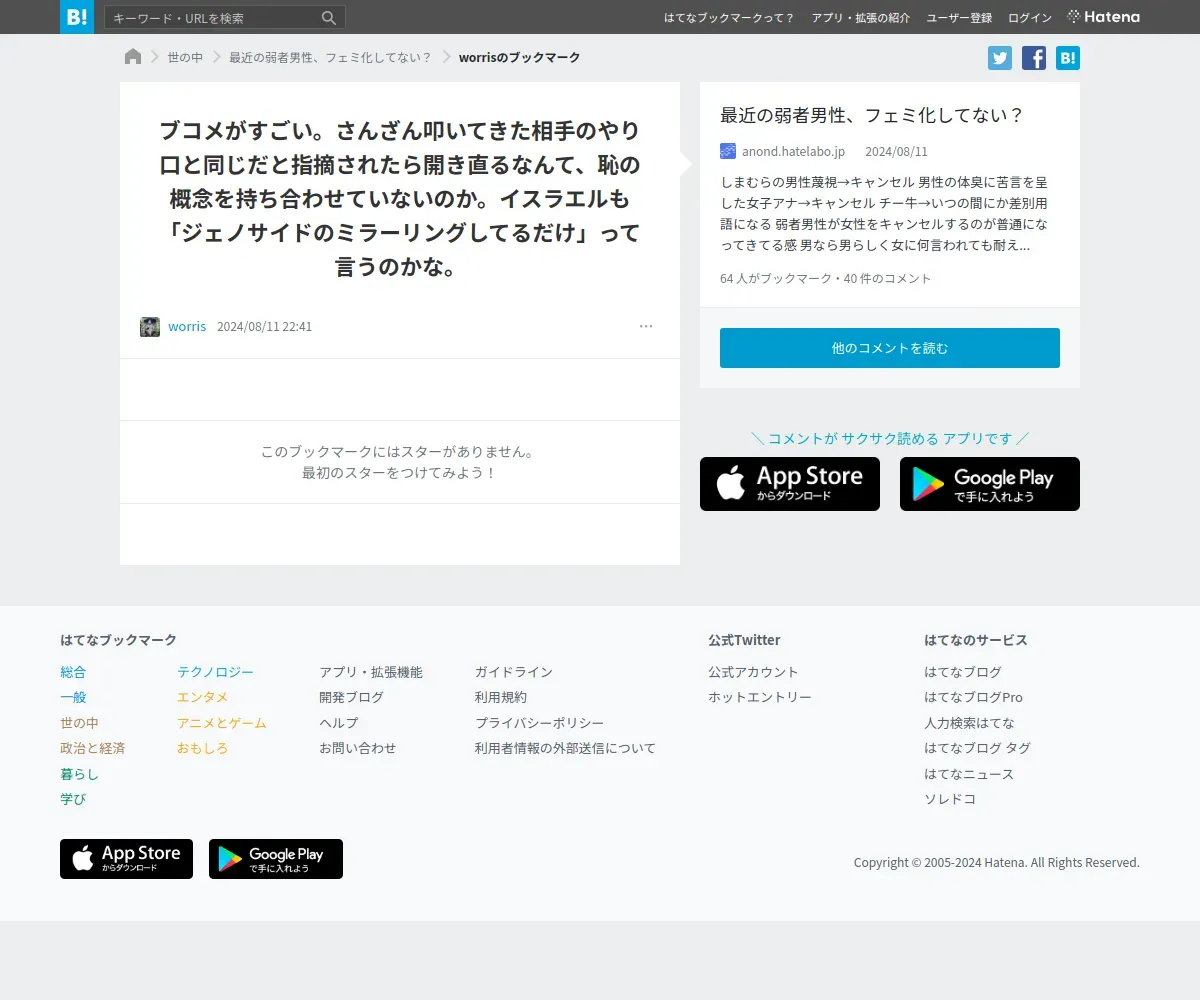Click the worris avatar thumbnail

[x=150, y=327]
